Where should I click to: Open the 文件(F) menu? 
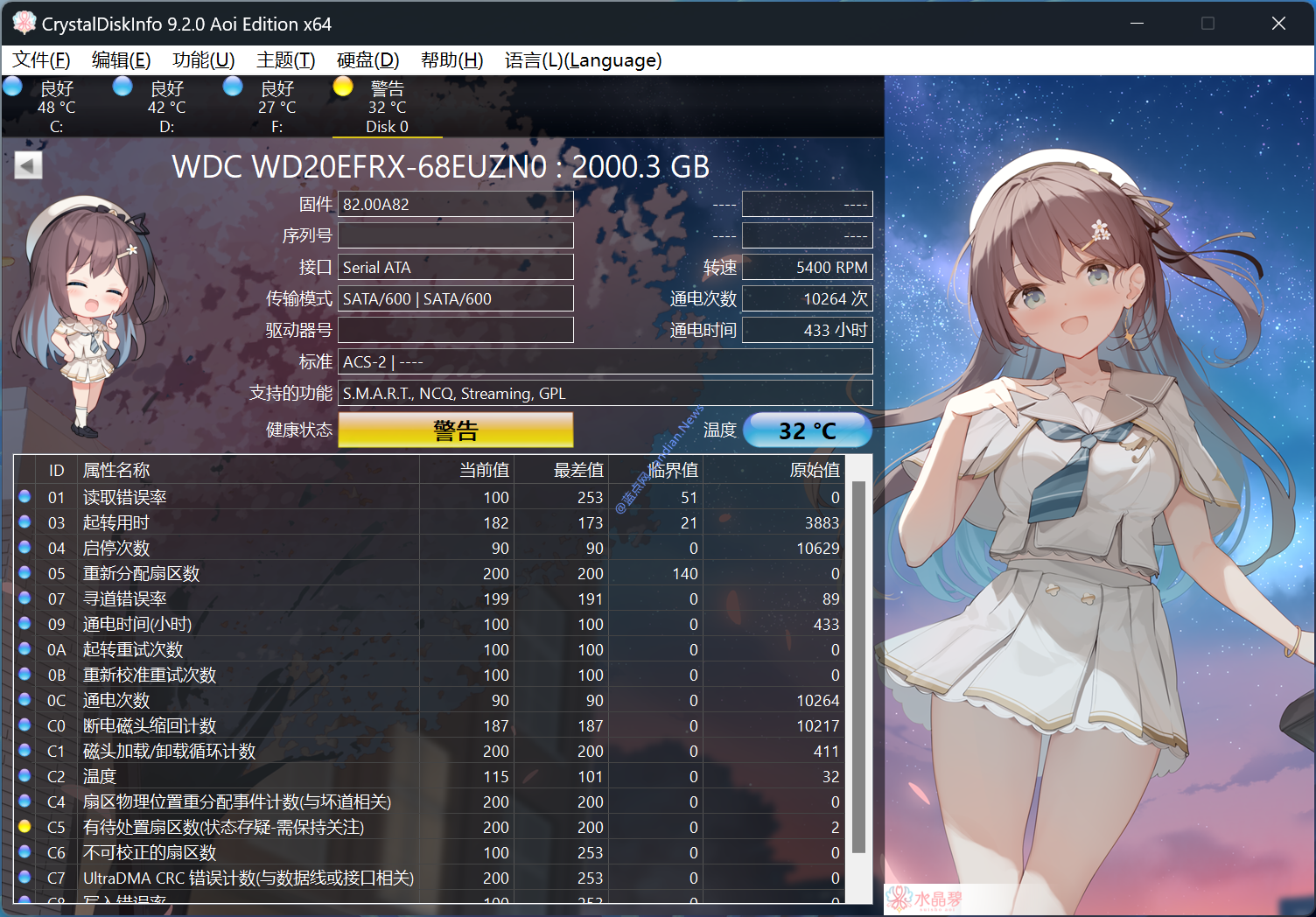[x=41, y=60]
